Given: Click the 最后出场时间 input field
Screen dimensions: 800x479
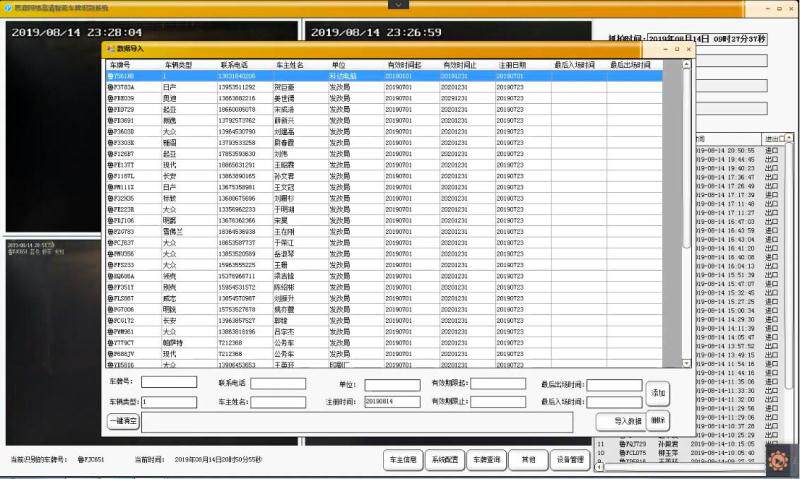Looking at the screenshot, I should [x=614, y=385].
